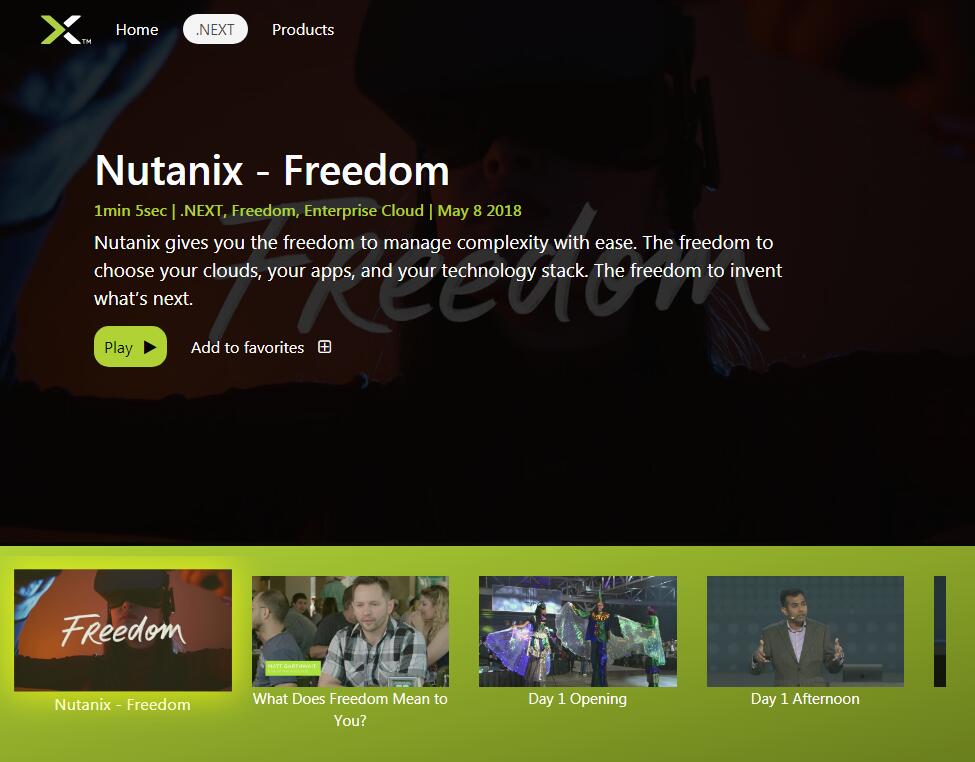This screenshot has height=762, width=975.
Task: Add to favorites text link
Action: pyautogui.click(x=247, y=348)
